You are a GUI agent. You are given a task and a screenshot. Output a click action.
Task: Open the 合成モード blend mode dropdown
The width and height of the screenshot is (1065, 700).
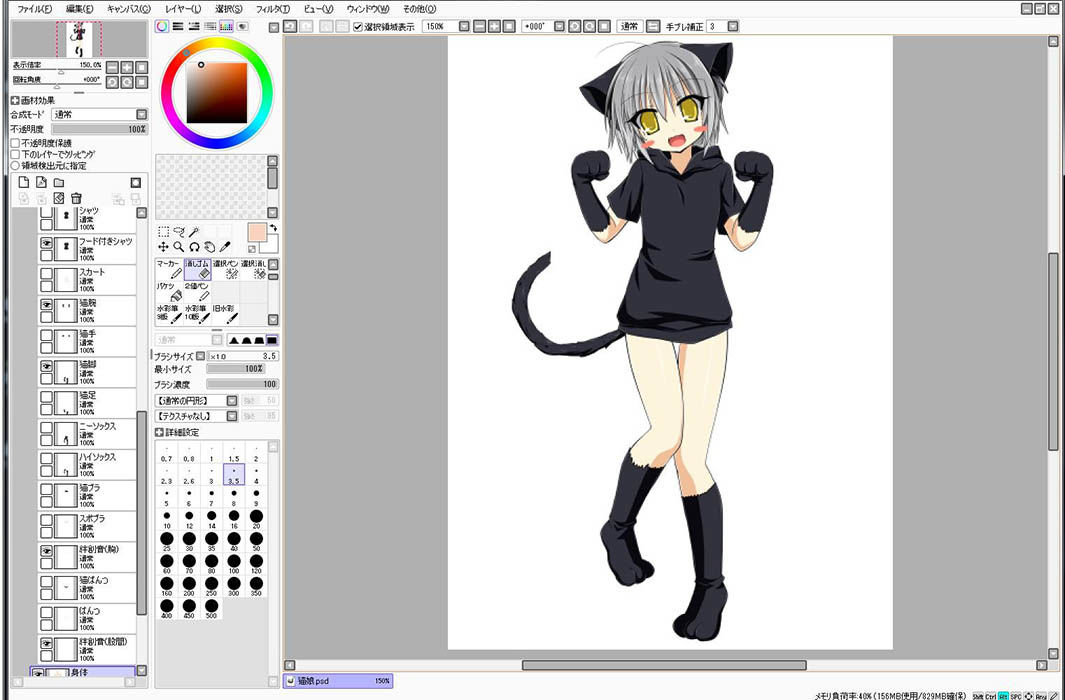click(99, 115)
